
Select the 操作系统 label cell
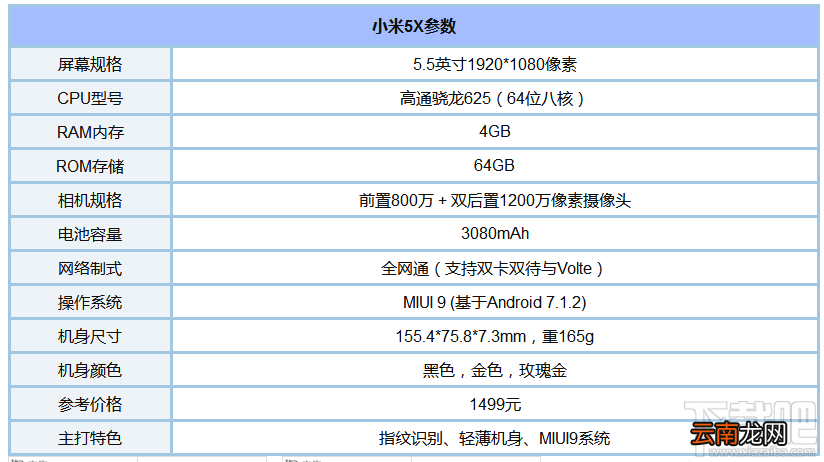(90, 302)
